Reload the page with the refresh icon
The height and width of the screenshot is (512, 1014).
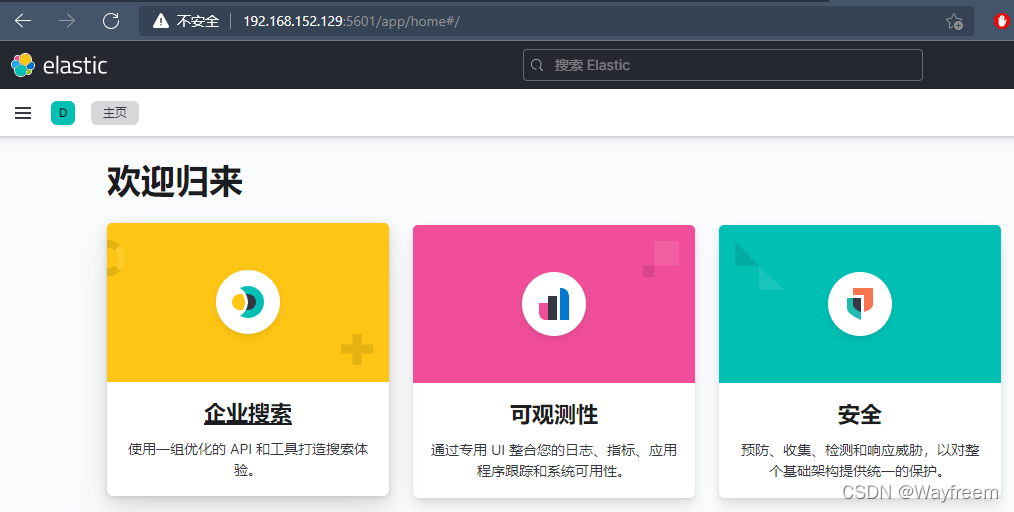[111, 21]
